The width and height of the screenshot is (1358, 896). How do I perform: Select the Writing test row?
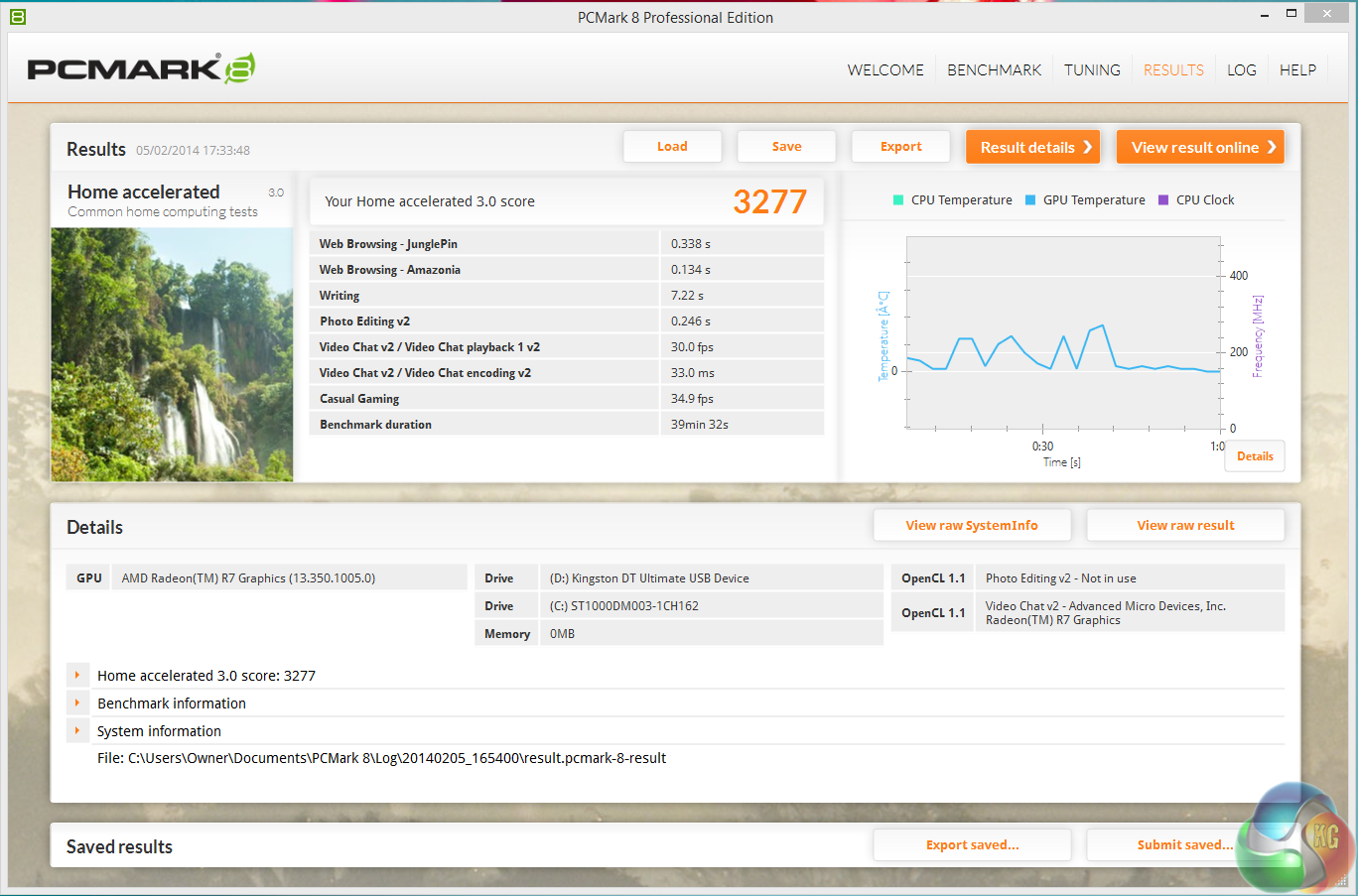coord(567,296)
